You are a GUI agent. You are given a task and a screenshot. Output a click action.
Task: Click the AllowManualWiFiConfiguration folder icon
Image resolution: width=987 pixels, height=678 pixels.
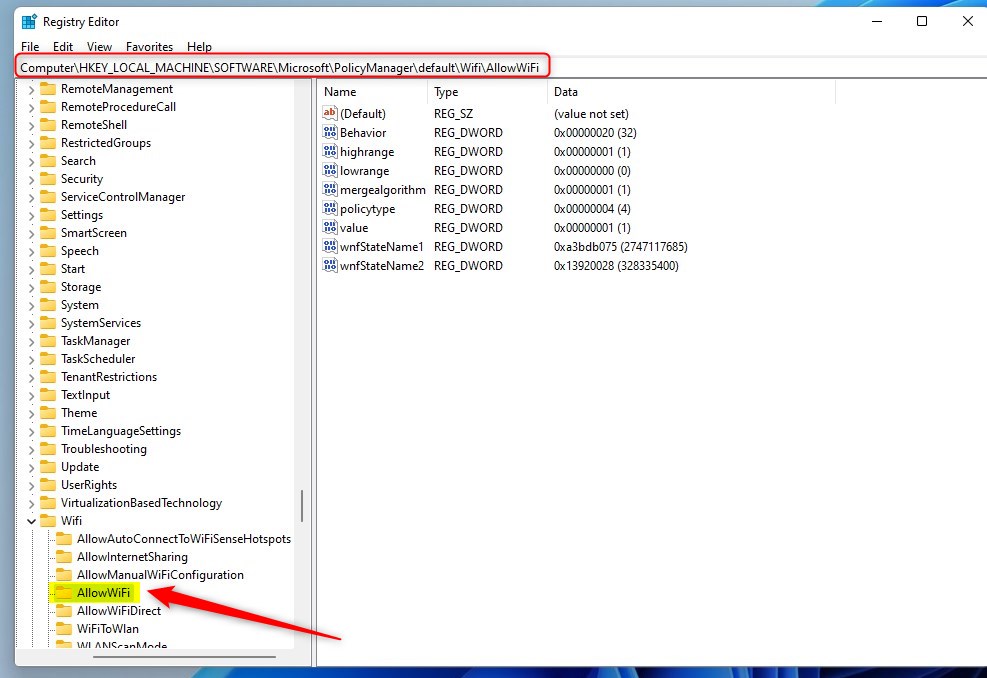coord(64,575)
